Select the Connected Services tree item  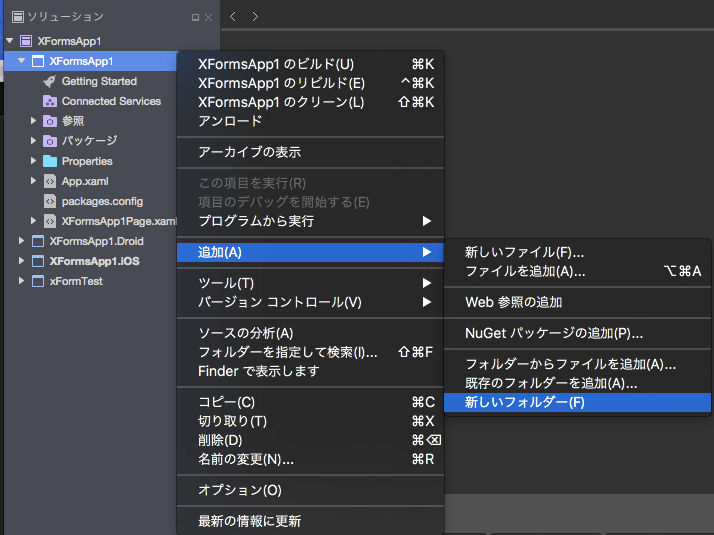(x=112, y=101)
